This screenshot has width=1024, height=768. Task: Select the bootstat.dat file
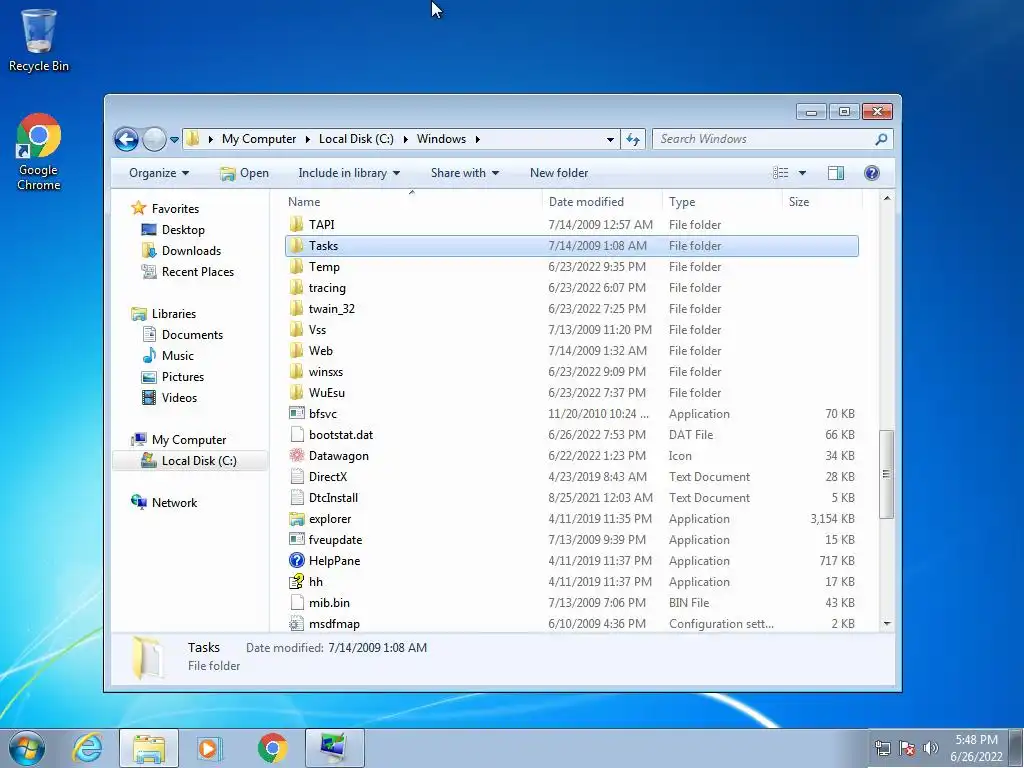coord(571,434)
